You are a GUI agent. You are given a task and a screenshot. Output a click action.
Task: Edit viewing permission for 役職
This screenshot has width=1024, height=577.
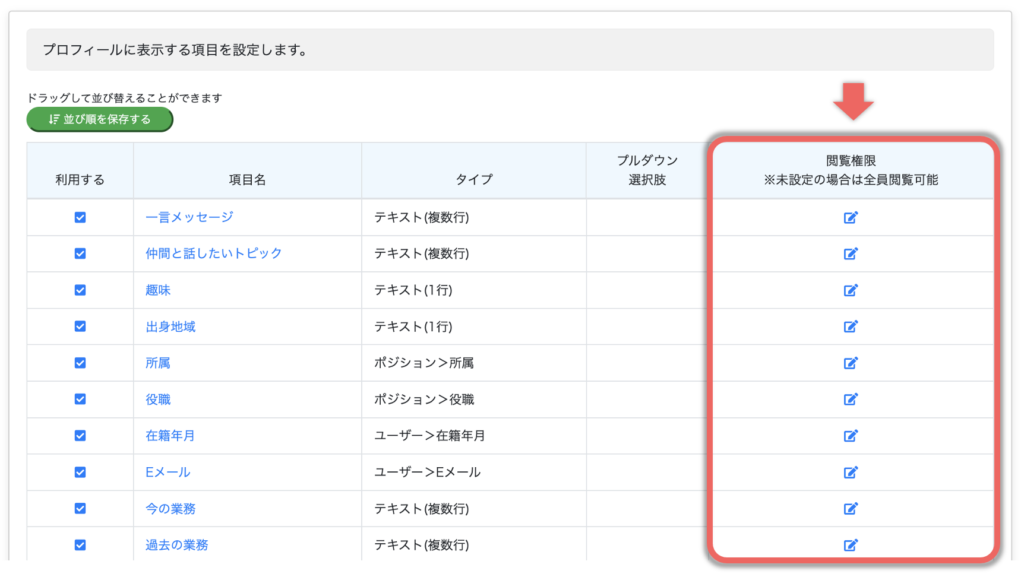tap(851, 399)
